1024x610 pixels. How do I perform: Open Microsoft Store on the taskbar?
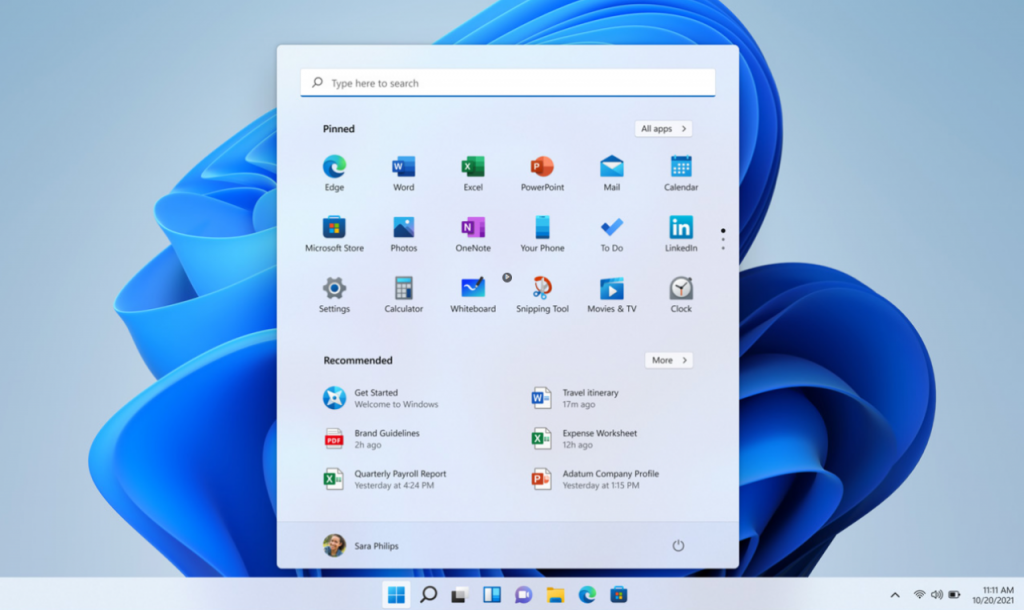618,594
